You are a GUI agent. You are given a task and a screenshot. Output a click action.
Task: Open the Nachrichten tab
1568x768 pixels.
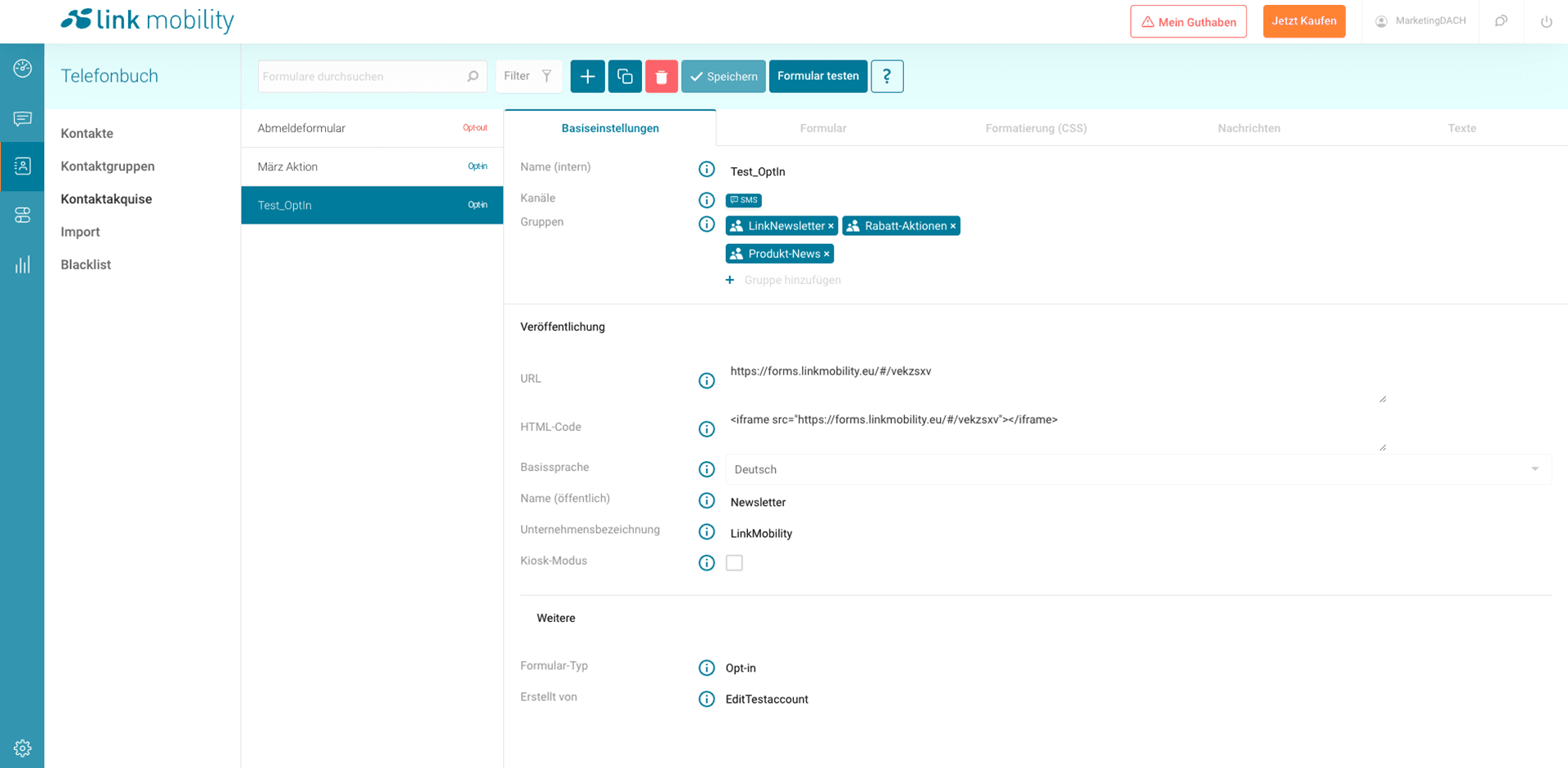pos(1249,128)
